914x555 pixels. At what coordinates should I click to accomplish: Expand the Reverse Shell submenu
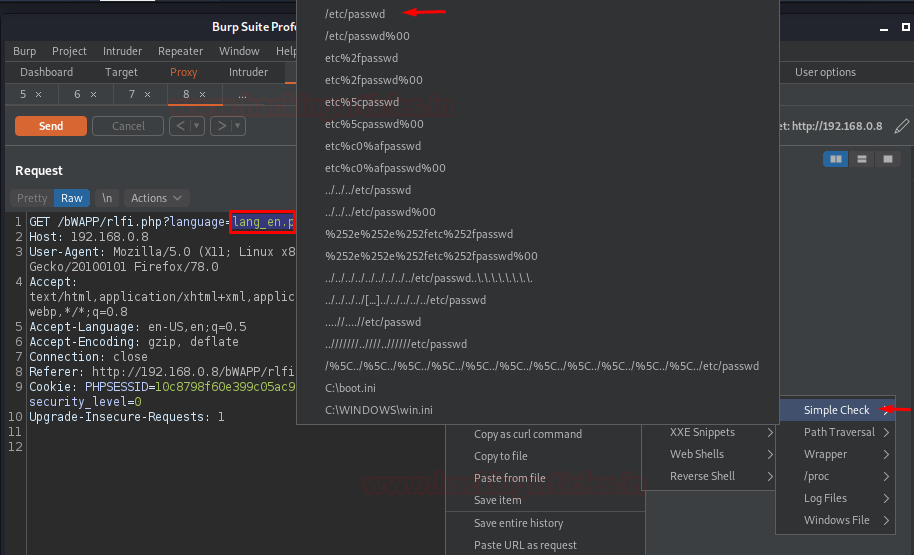pos(709,476)
